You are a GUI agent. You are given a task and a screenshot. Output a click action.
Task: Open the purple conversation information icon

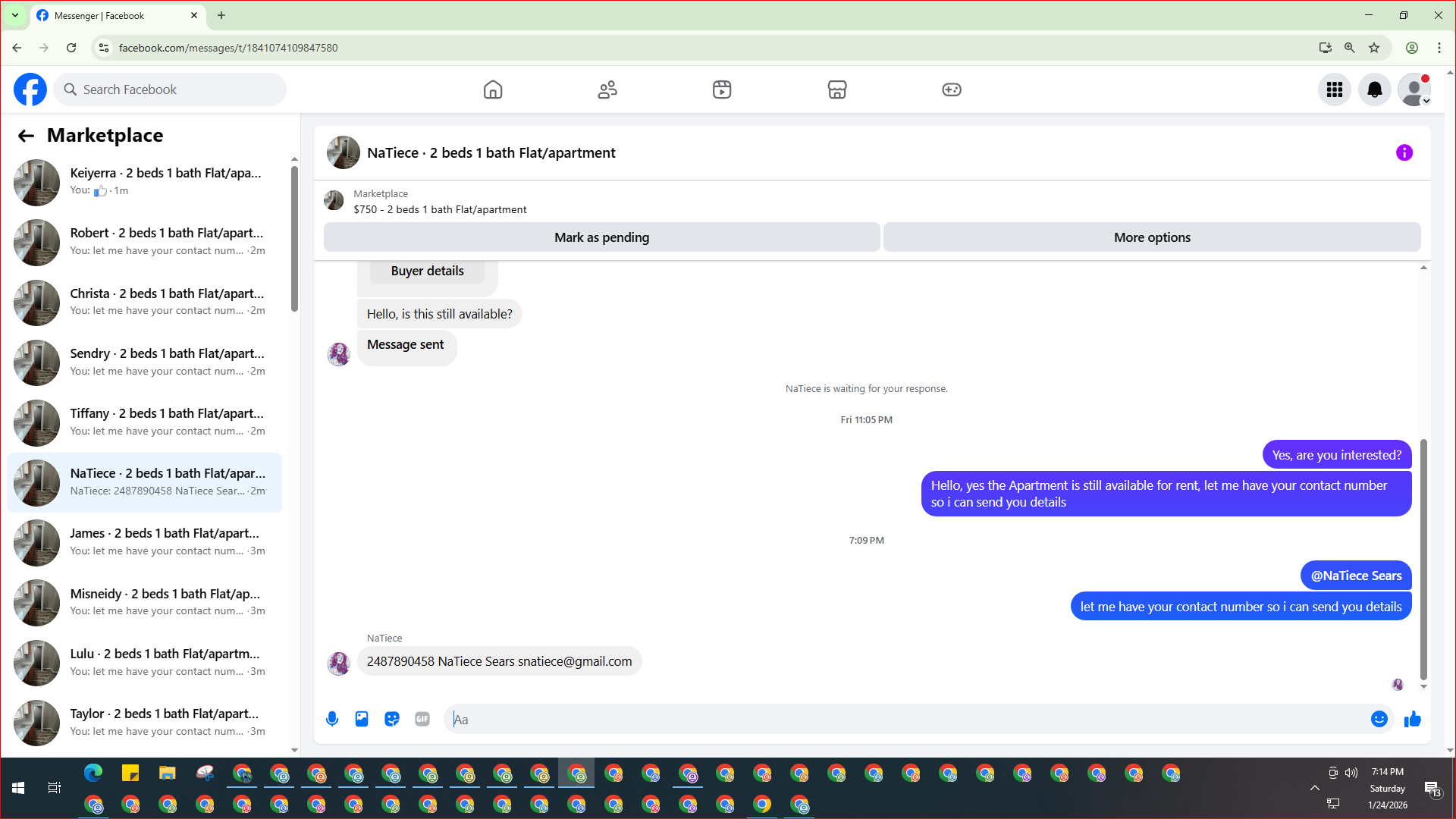click(1404, 152)
